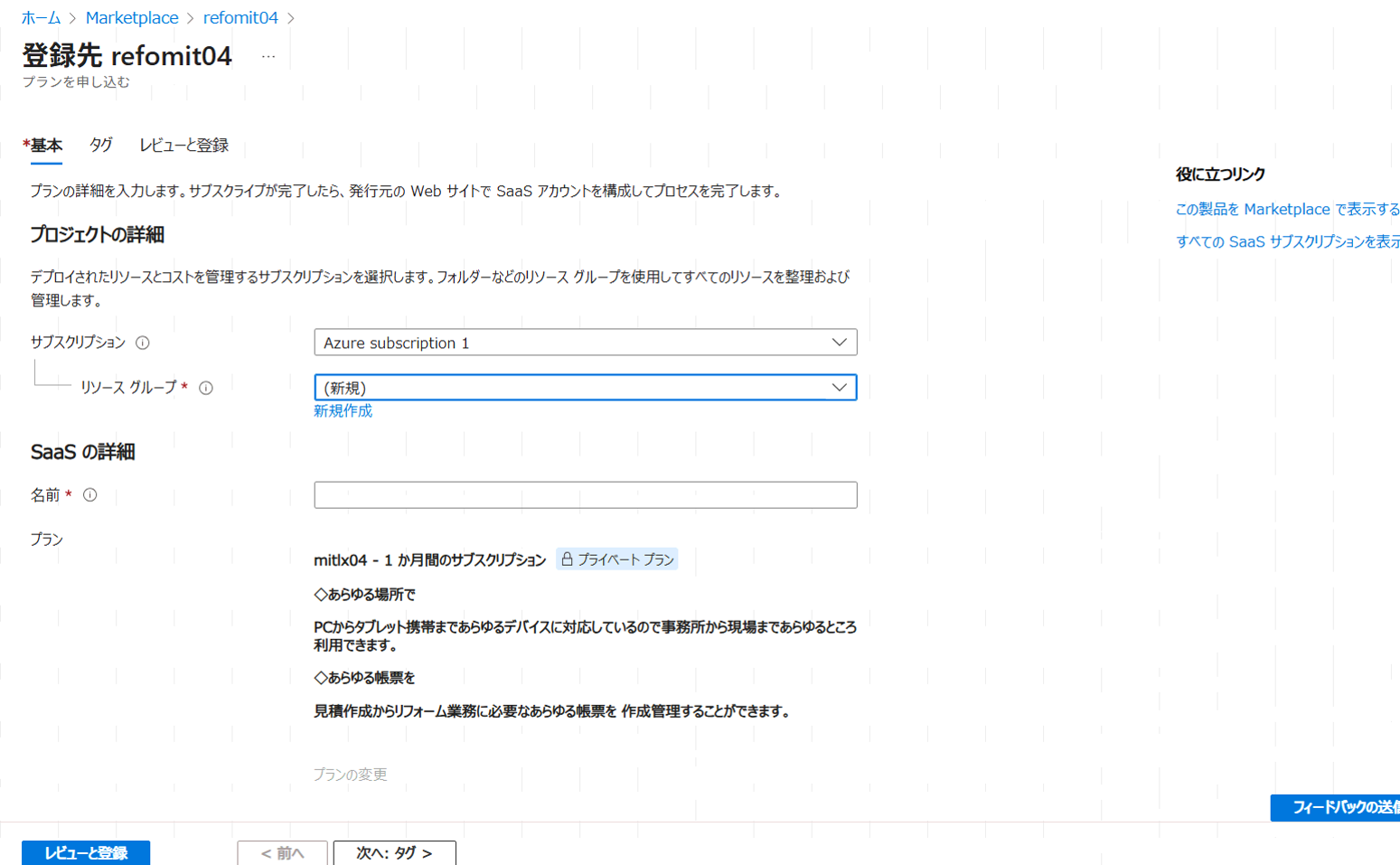Click the info icon next to リソース グループ

(206, 388)
